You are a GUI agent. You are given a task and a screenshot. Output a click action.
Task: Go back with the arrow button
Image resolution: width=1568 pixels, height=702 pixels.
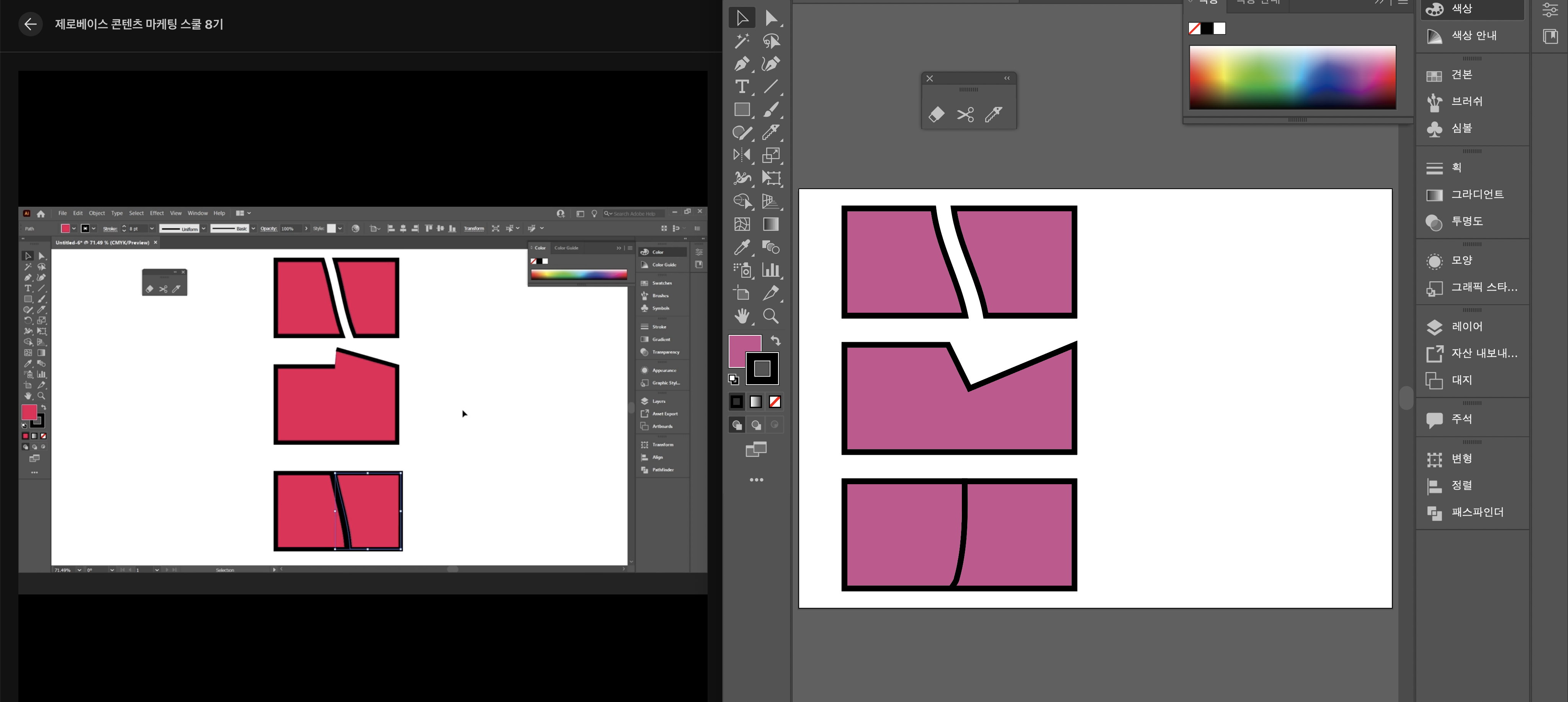pos(30,24)
